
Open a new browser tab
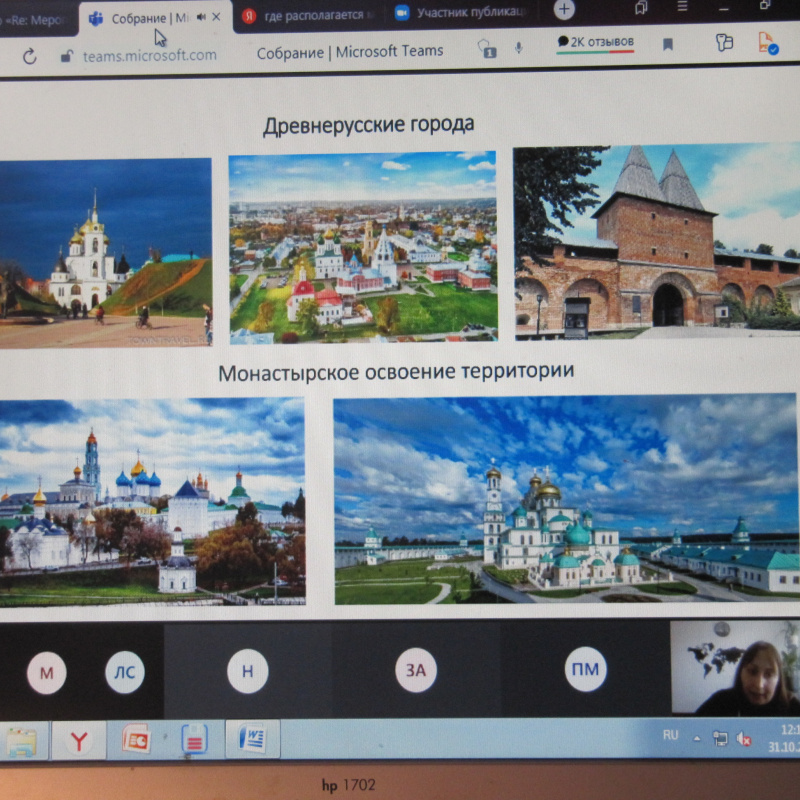[x=564, y=10]
